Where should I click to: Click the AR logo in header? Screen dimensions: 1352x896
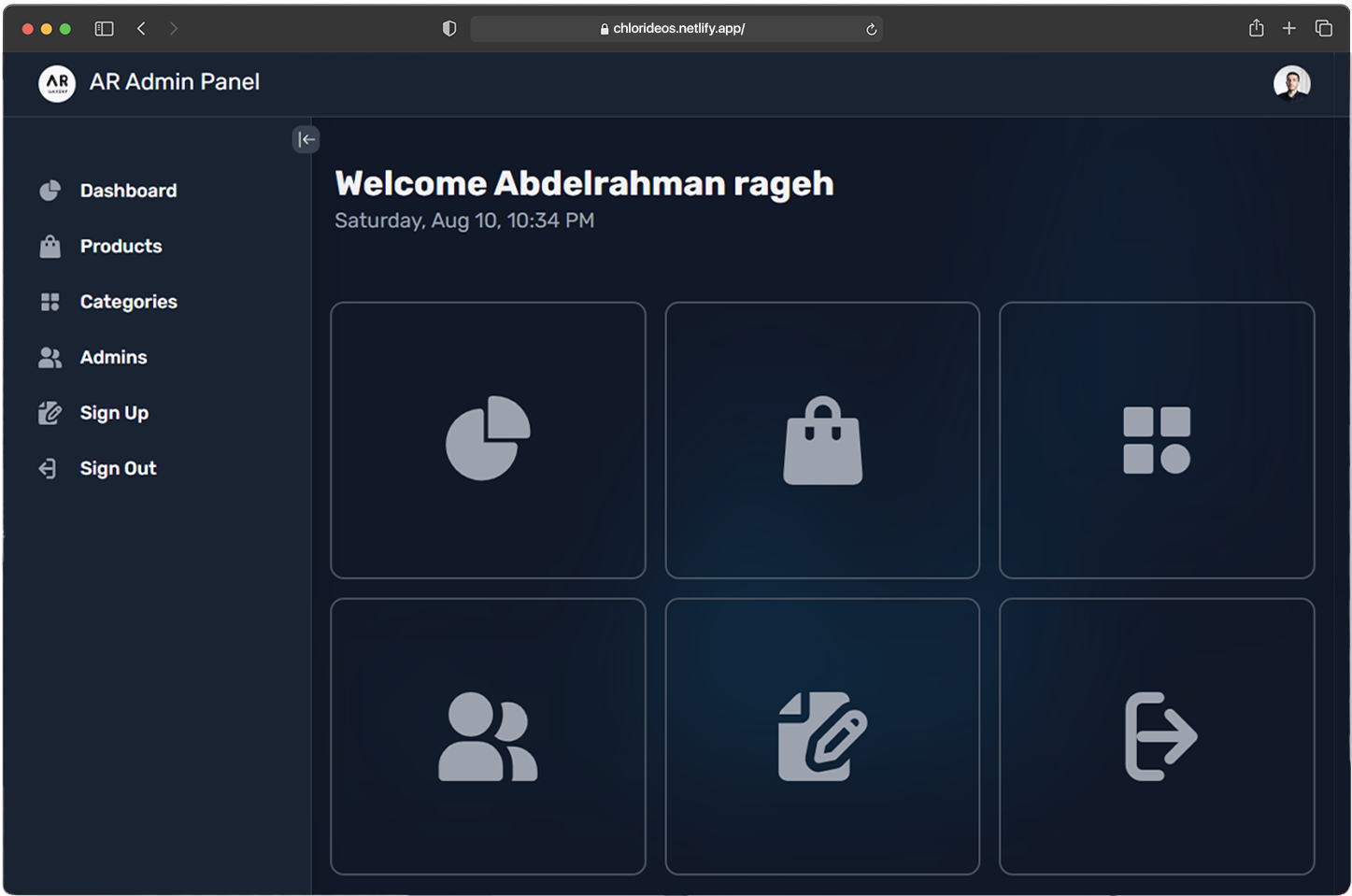(57, 83)
